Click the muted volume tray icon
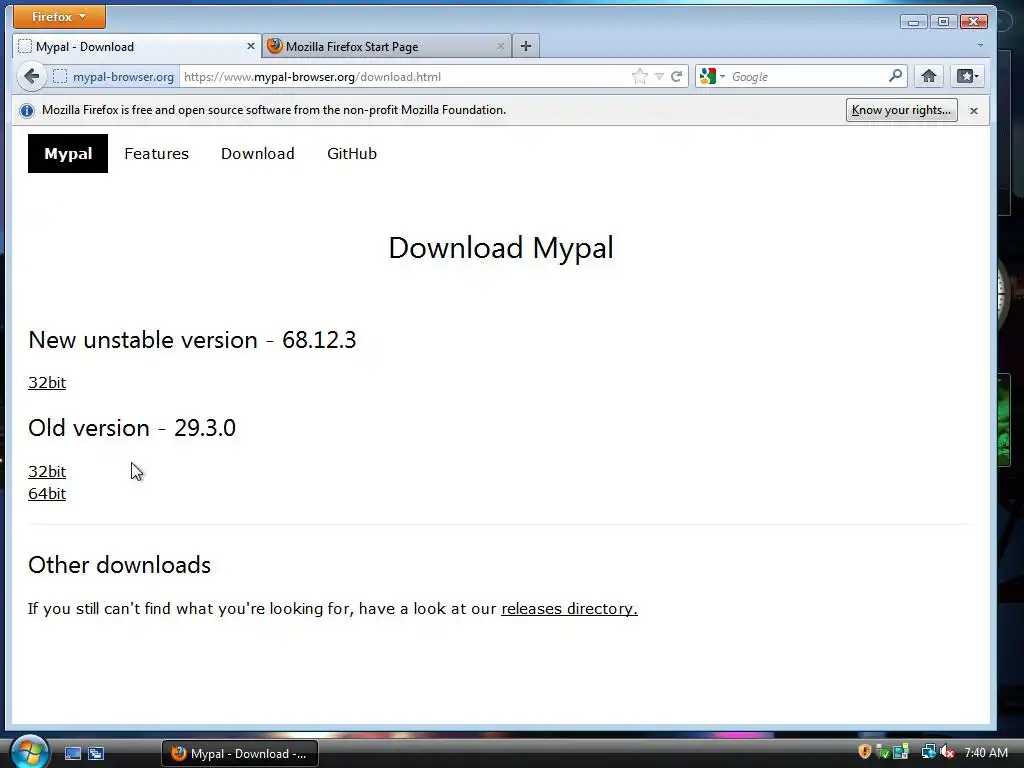This screenshot has width=1024, height=768. pyautogui.click(x=948, y=752)
